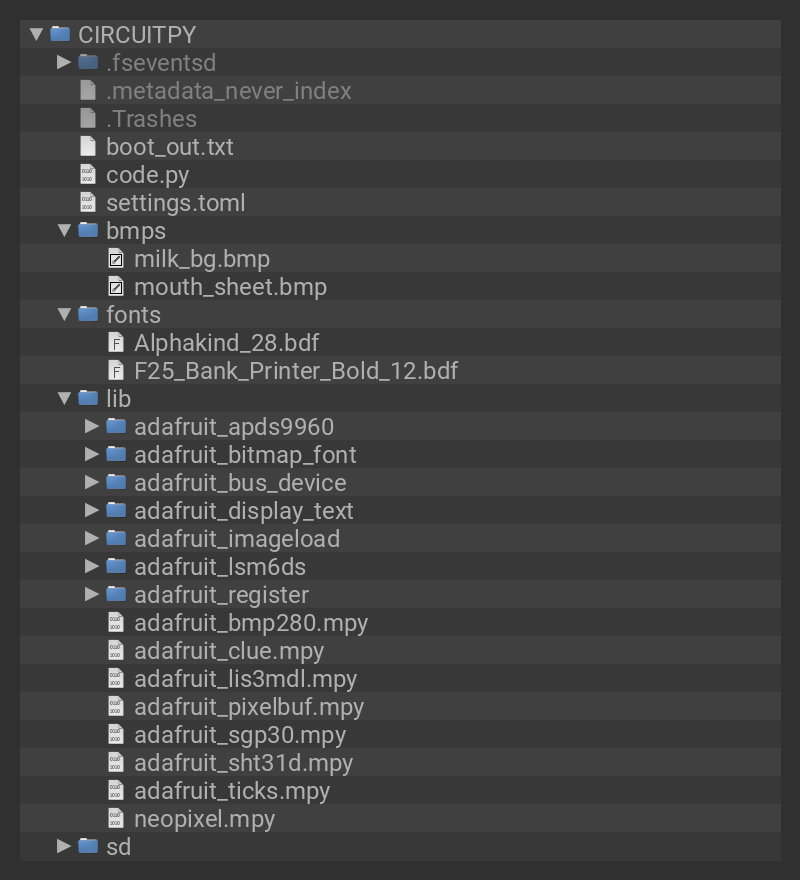Collapse the CIRCUITPY root folder
Image resolution: width=800 pixels, height=880 pixels.
tap(37, 35)
